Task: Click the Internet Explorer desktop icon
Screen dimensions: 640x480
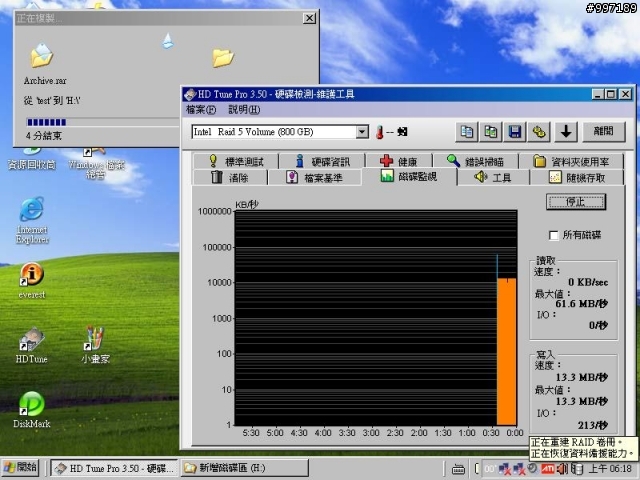Action: click(x=32, y=221)
